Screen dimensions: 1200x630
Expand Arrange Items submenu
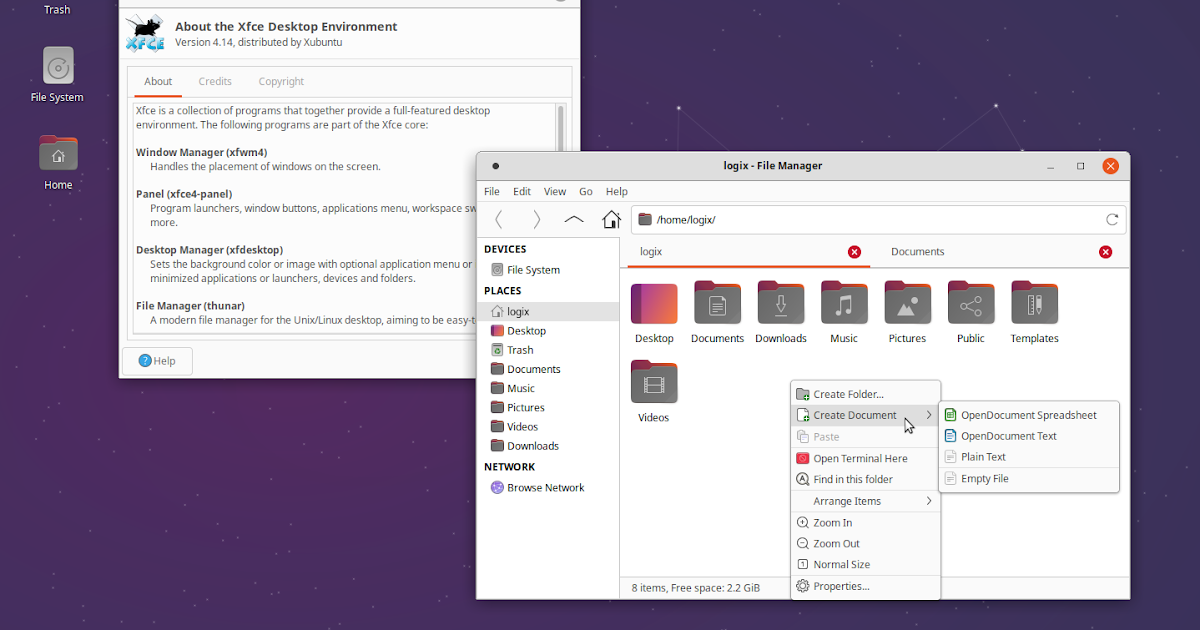865,501
